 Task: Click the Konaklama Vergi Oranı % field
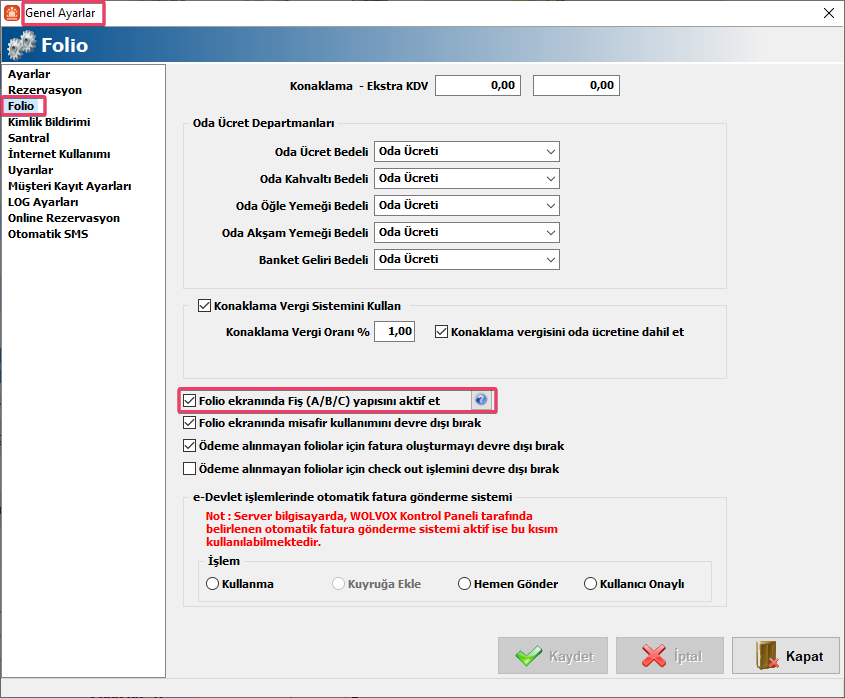tap(394, 332)
